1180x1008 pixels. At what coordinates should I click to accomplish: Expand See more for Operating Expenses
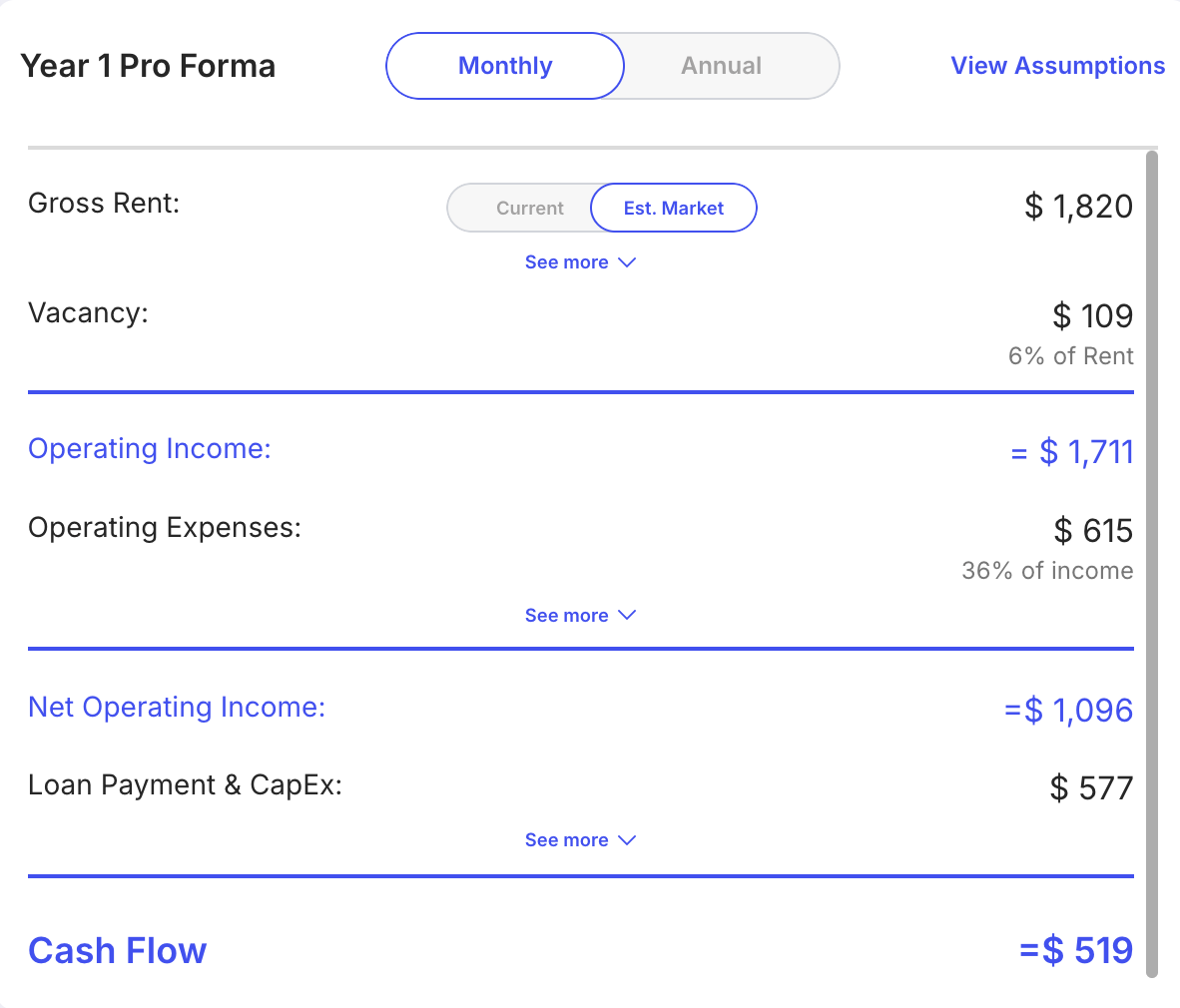(x=567, y=616)
